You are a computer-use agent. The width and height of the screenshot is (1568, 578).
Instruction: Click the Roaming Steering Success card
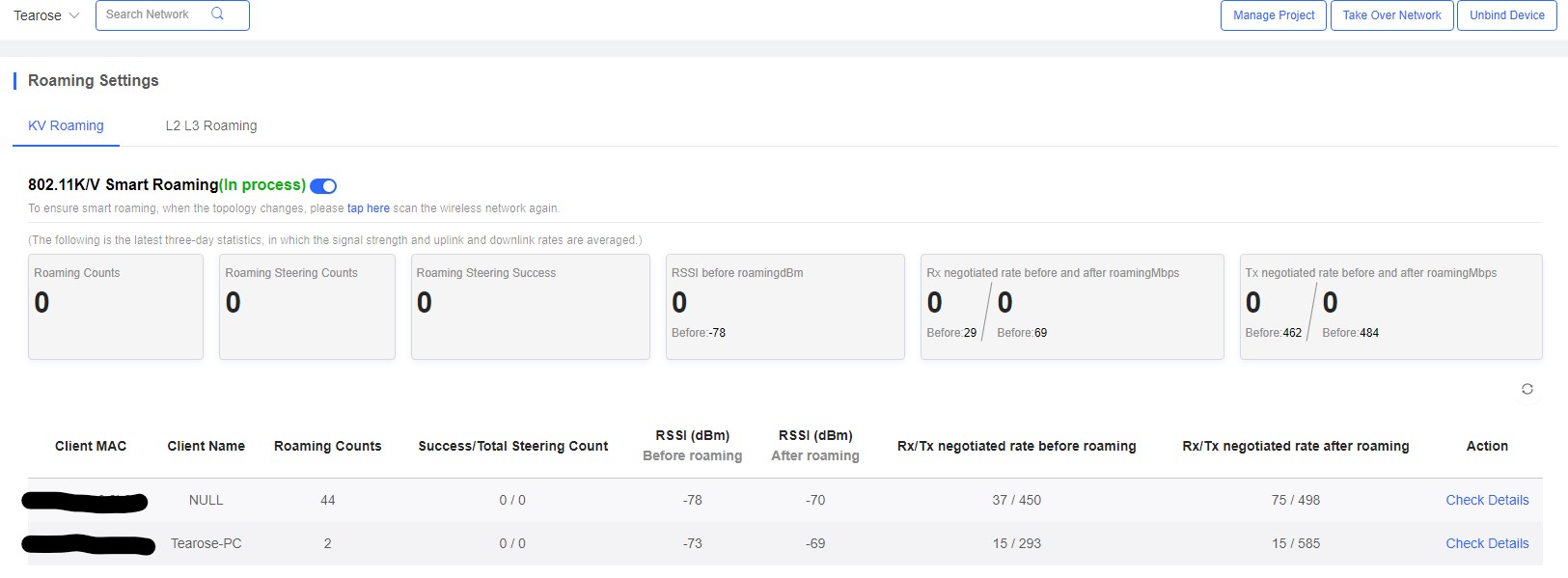point(530,307)
